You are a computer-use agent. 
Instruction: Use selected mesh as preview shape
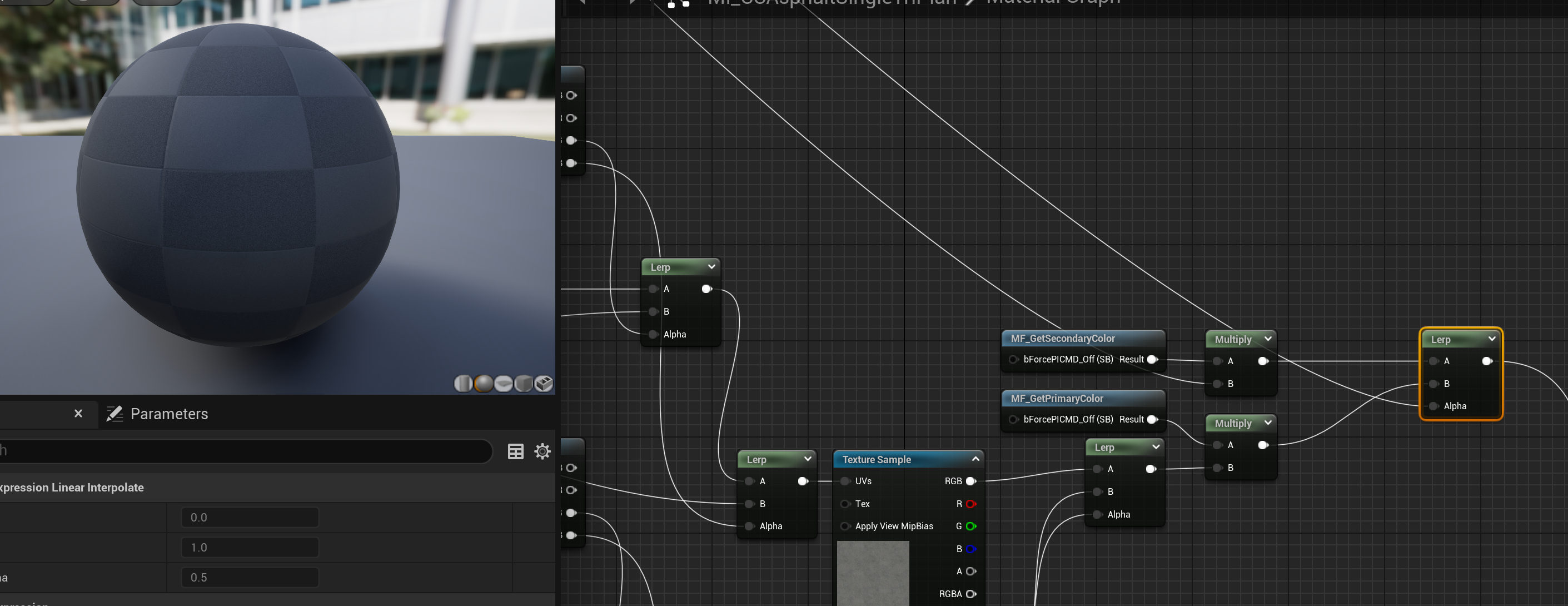click(x=544, y=384)
